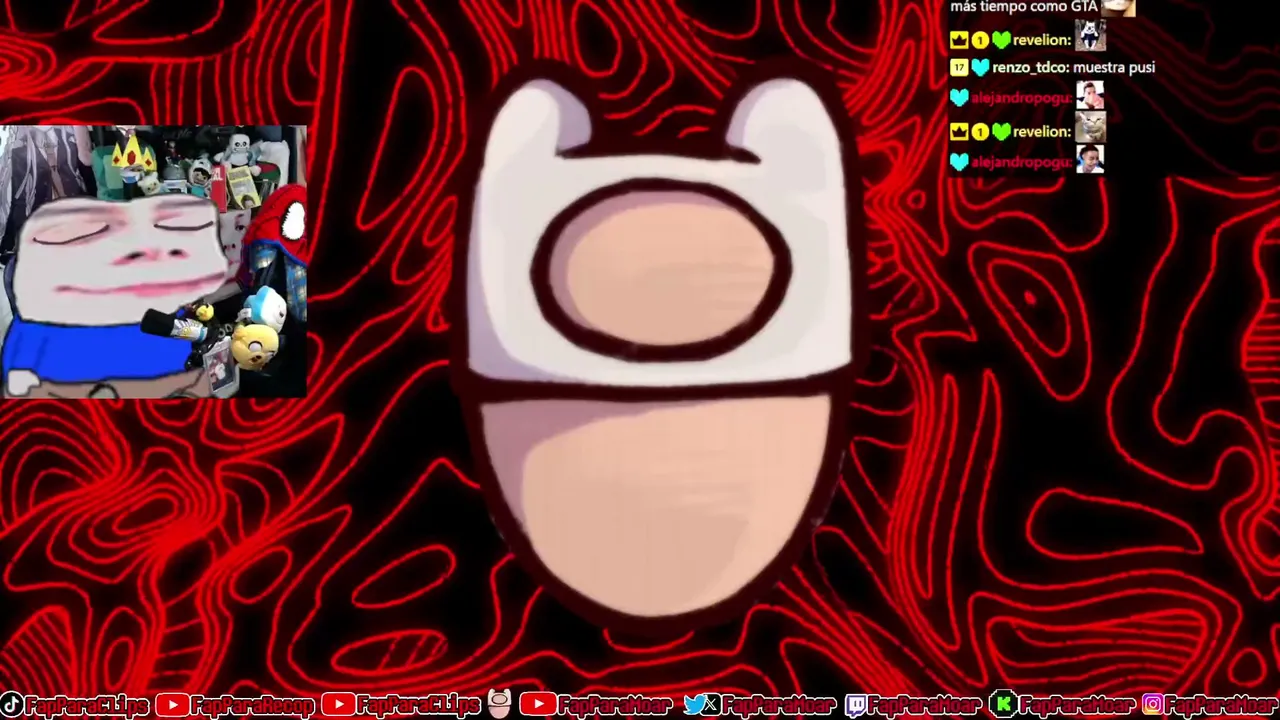Click the headset person emote after alejandropogu
Viewport: 1280px width, 720px height.
(x=1090, y=159)
